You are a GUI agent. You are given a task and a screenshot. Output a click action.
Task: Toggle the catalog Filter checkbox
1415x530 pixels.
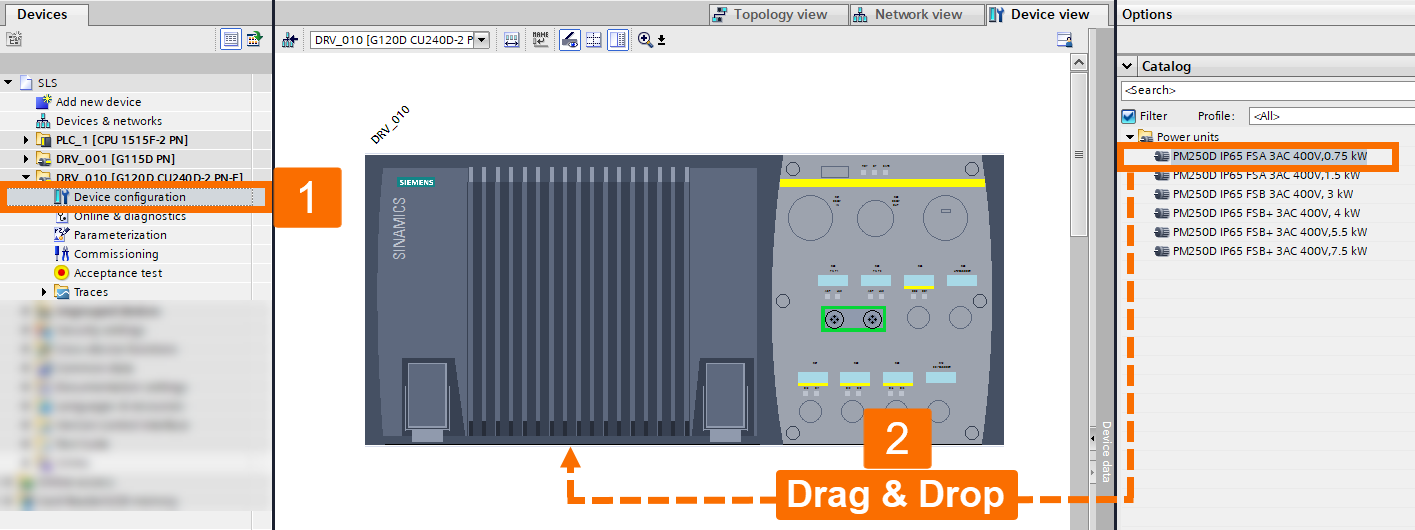point(1128,116)
